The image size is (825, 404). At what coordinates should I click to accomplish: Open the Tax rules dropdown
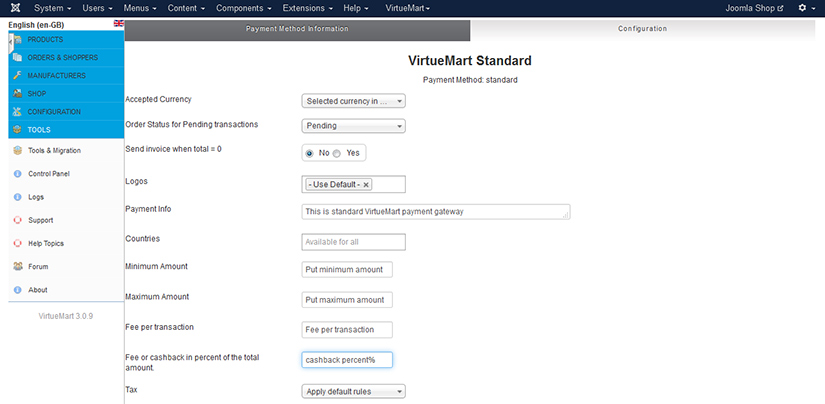click(353, 391)
